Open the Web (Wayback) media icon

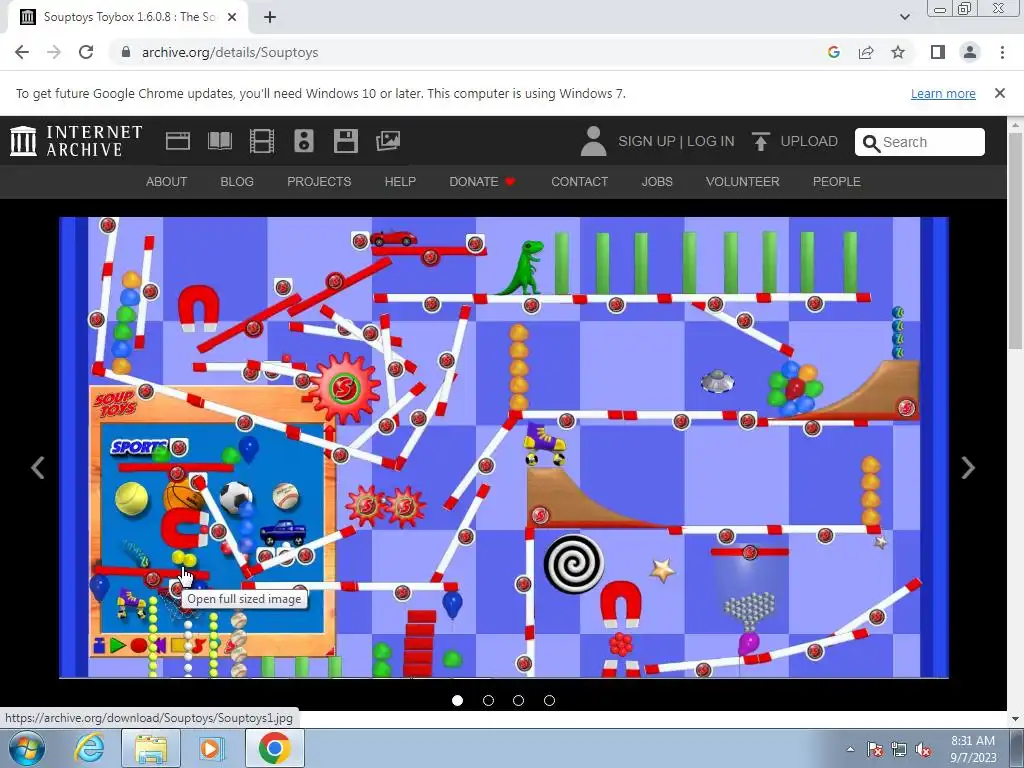pyautogui.click(x=178, y=141)
